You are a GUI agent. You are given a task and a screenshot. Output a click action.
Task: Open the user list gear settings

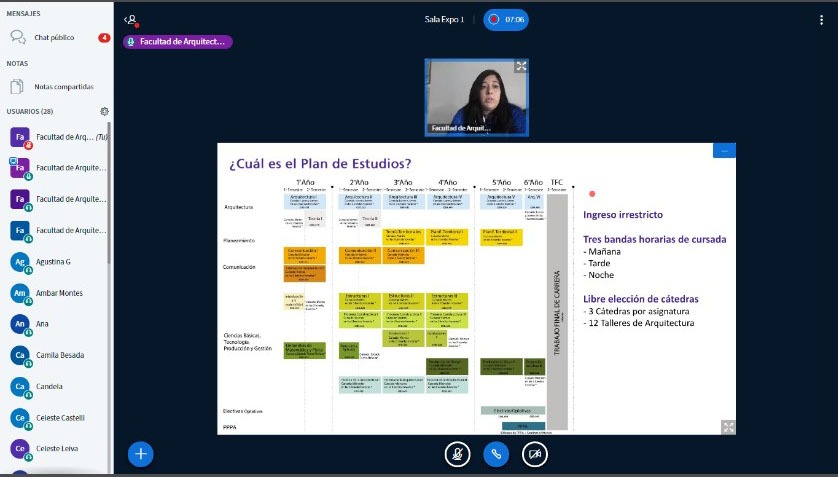104,111
